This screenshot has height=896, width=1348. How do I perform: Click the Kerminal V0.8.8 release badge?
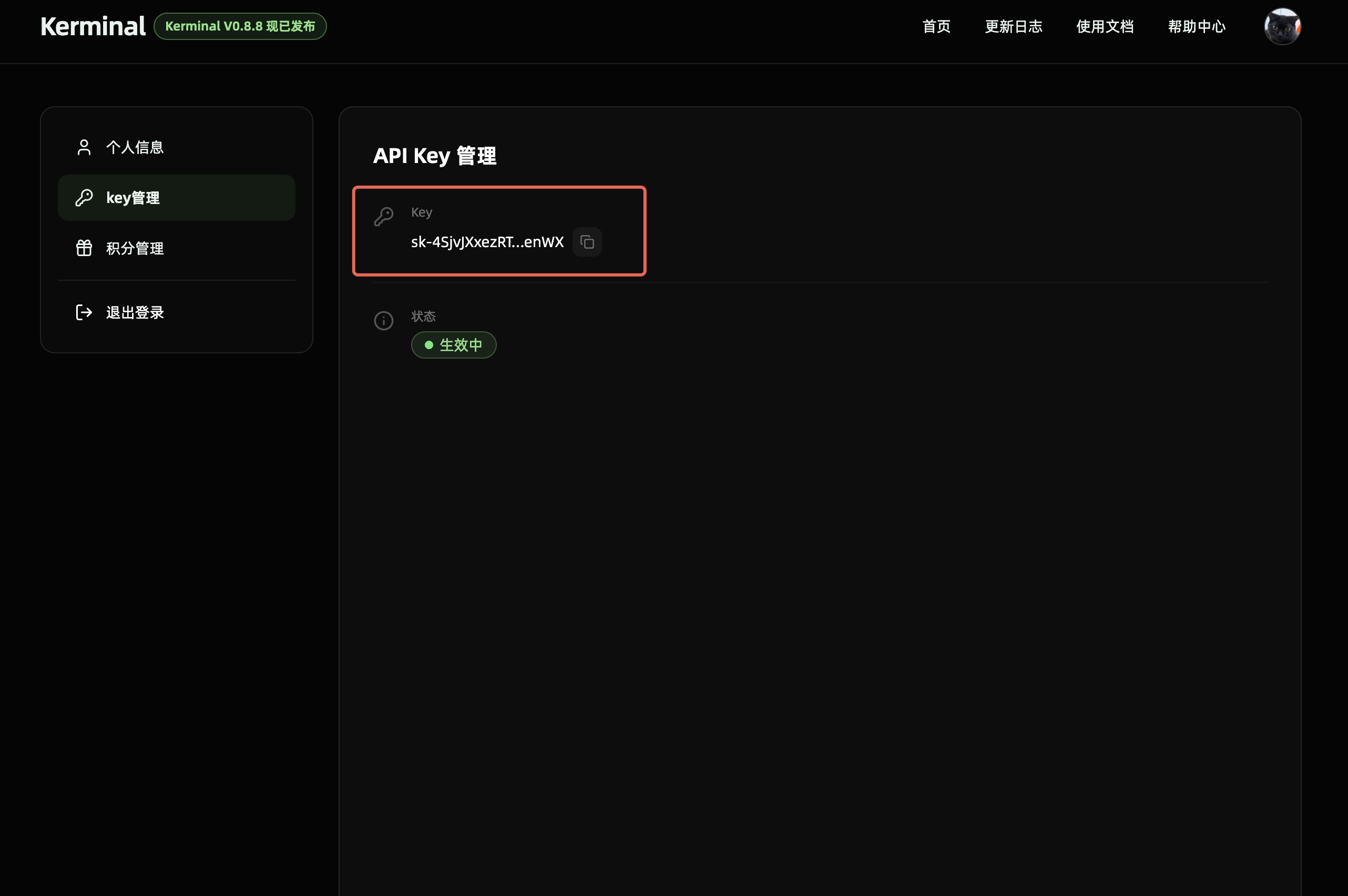(x=240, y=26)
